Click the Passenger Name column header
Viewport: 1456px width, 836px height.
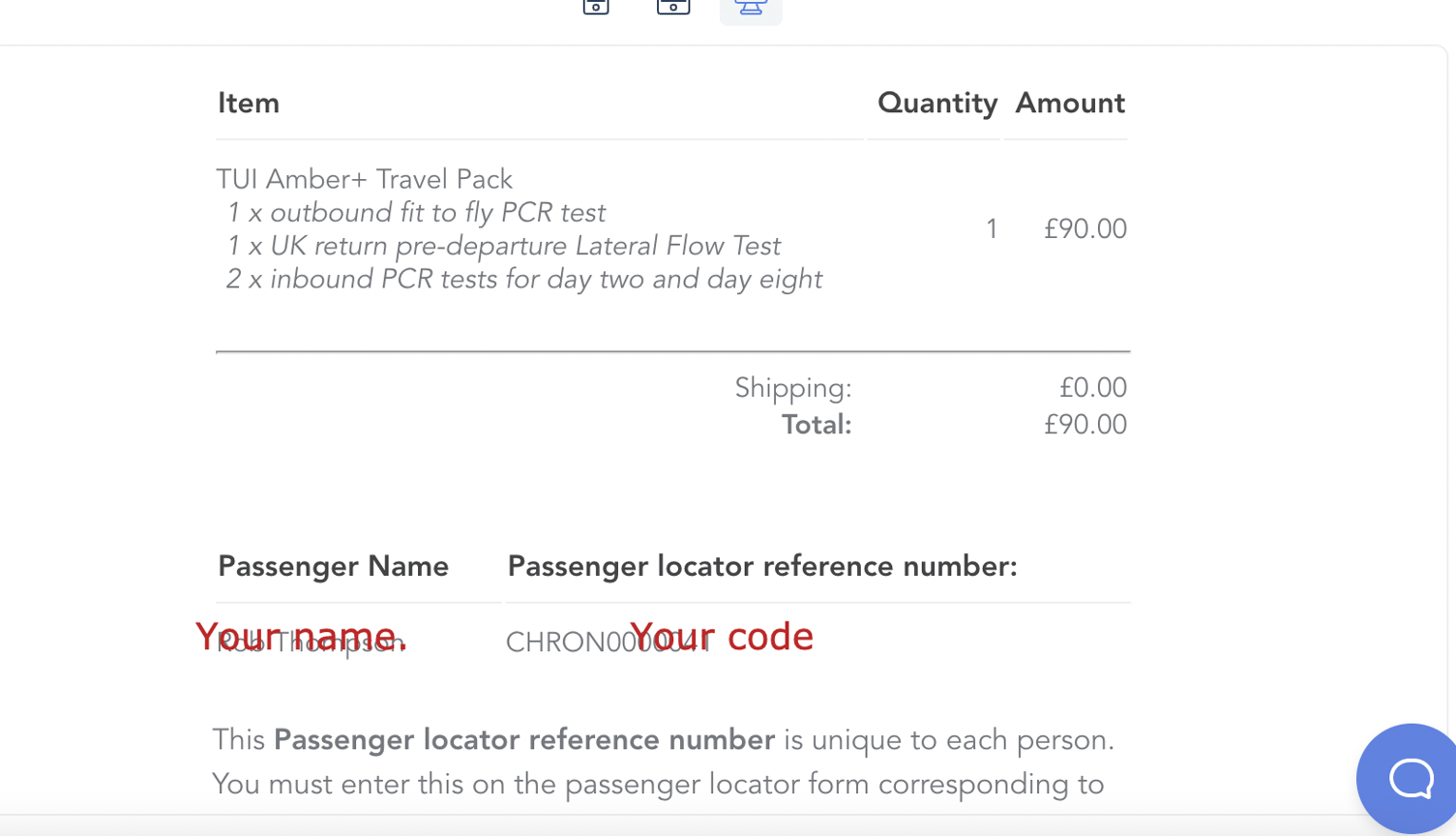click(x=333, y=566)
